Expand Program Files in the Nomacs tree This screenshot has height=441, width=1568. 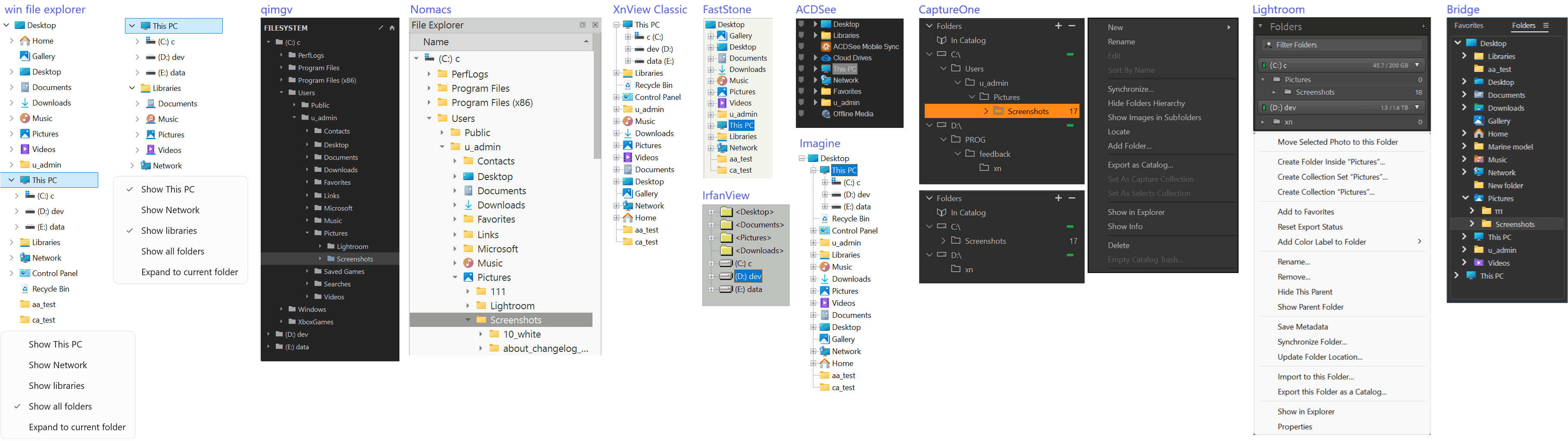point(430,88)
